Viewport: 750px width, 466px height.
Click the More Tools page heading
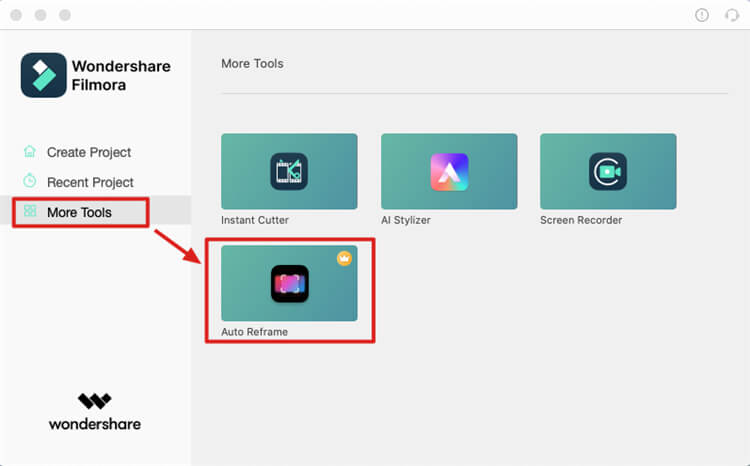point(252,64)
